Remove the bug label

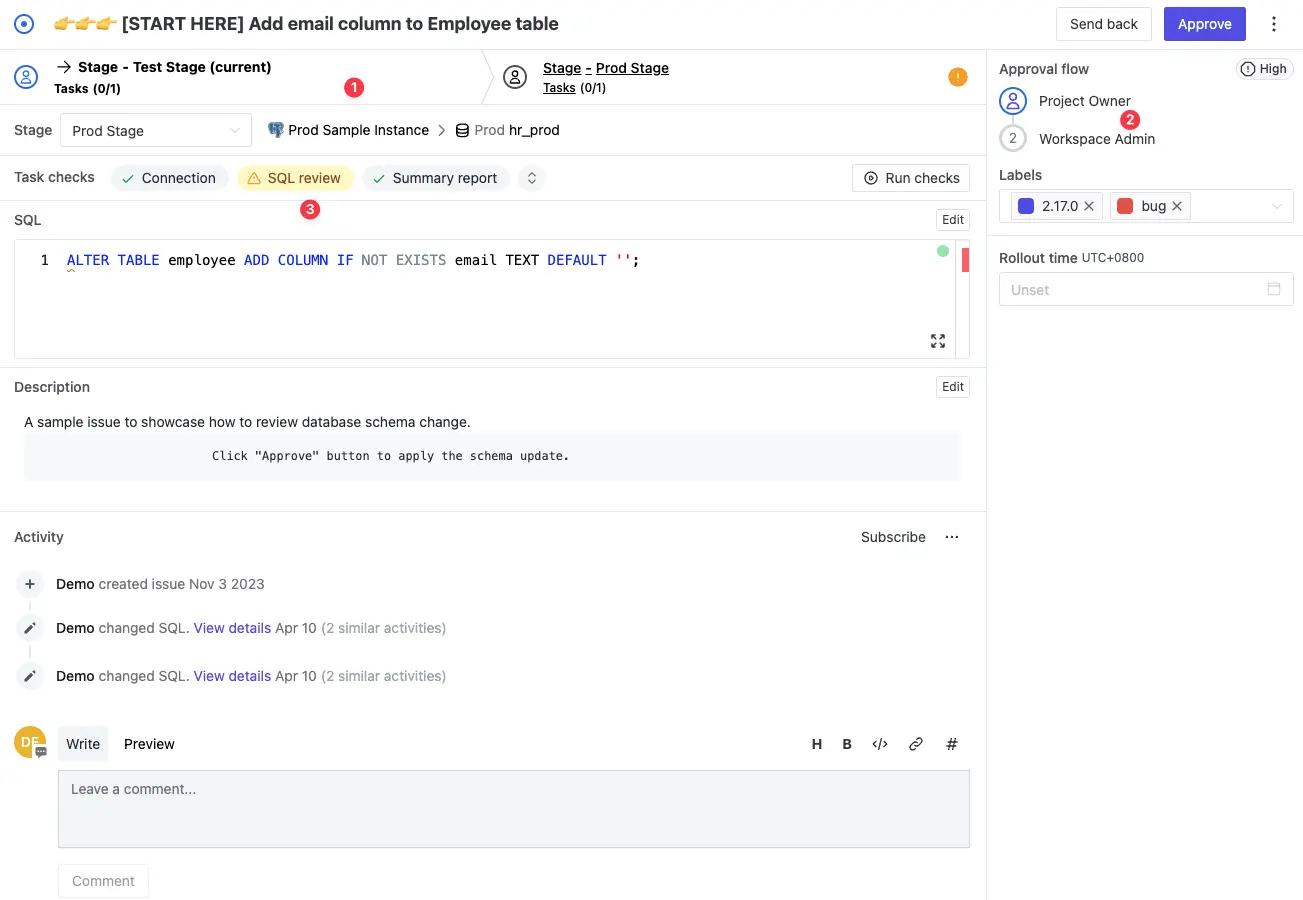click(x=1177, y=206)
